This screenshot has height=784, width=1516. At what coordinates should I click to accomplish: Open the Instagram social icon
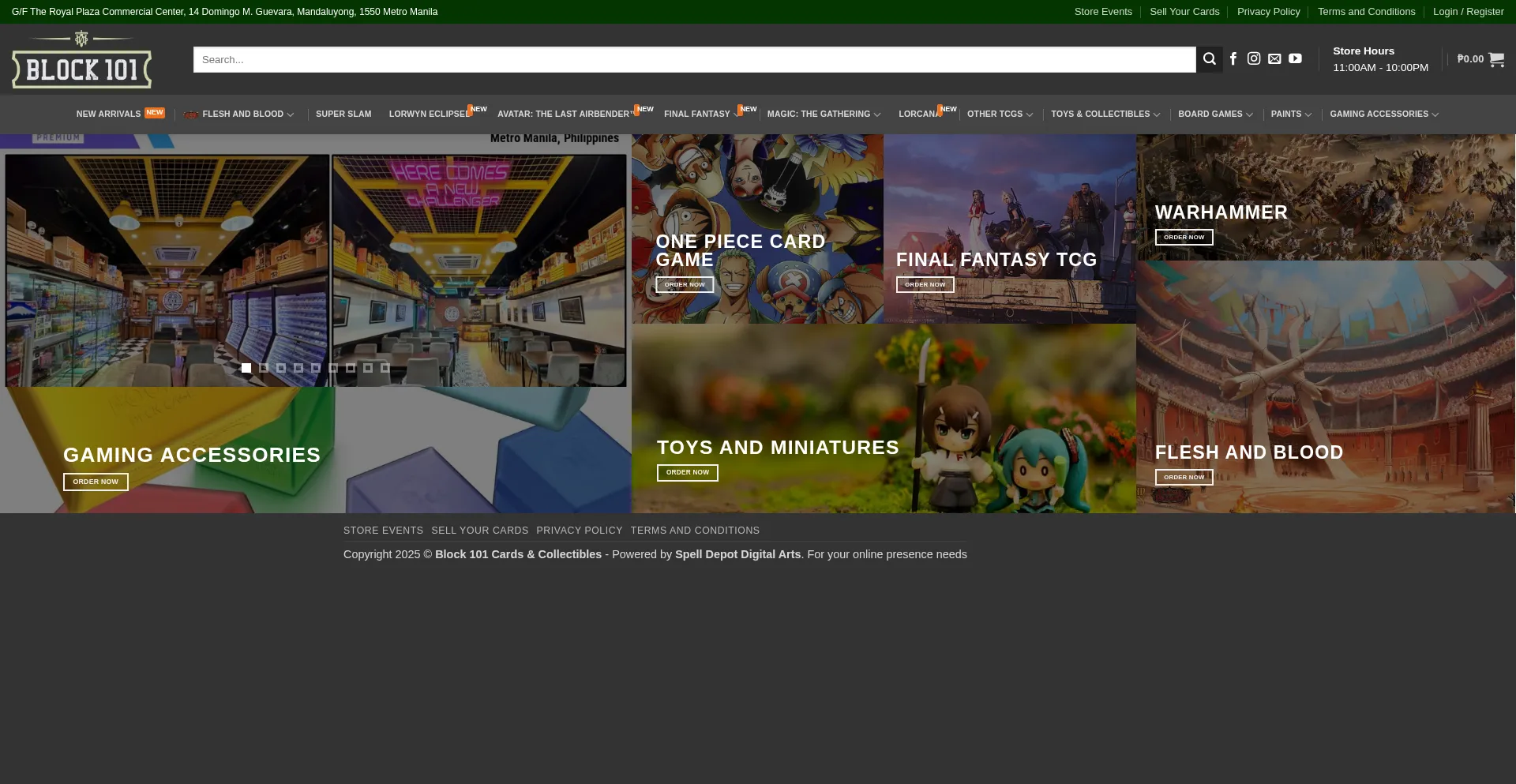[x=1254, y=59]
